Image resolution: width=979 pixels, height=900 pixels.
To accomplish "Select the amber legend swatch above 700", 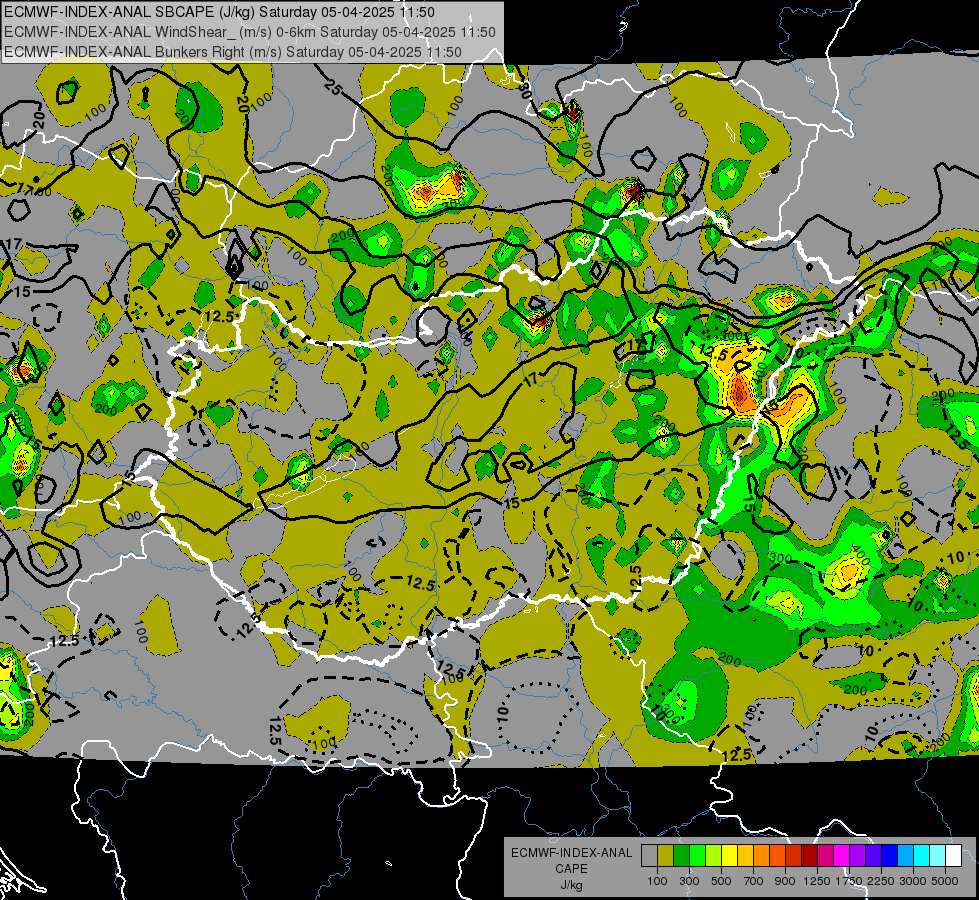I will pos(745,856).
